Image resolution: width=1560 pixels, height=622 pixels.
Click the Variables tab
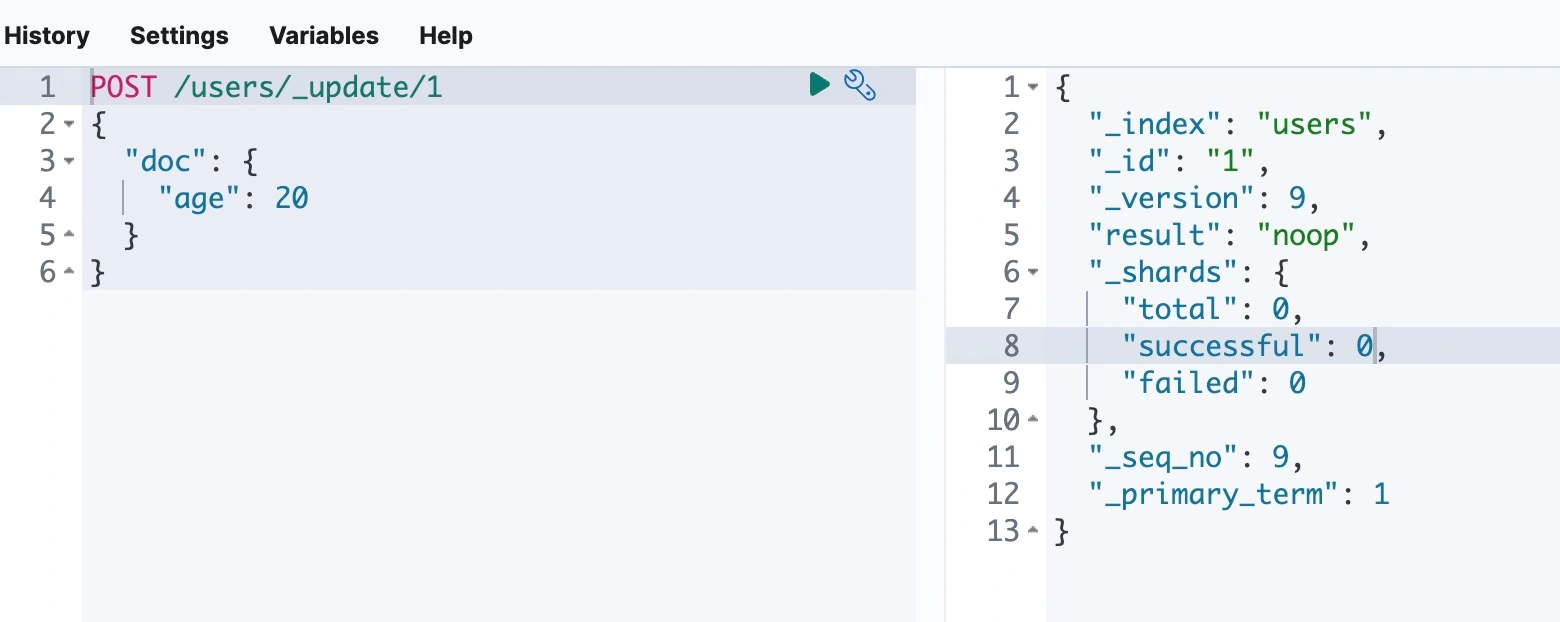point(324,36)
